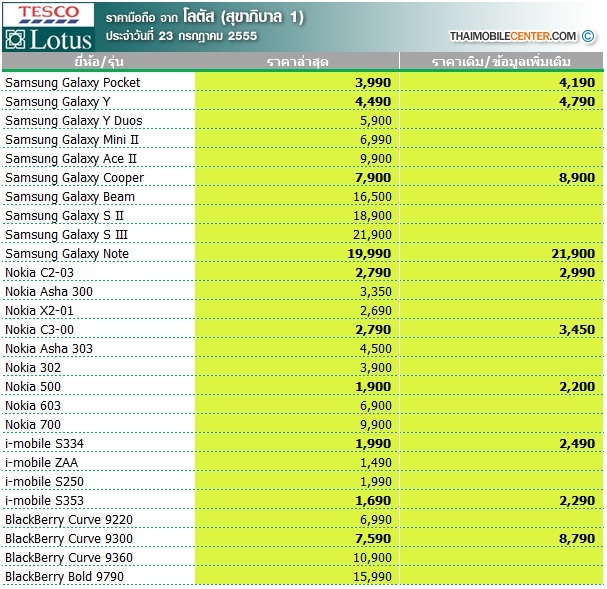Click Galaxy Beam price 16,500

372,196
